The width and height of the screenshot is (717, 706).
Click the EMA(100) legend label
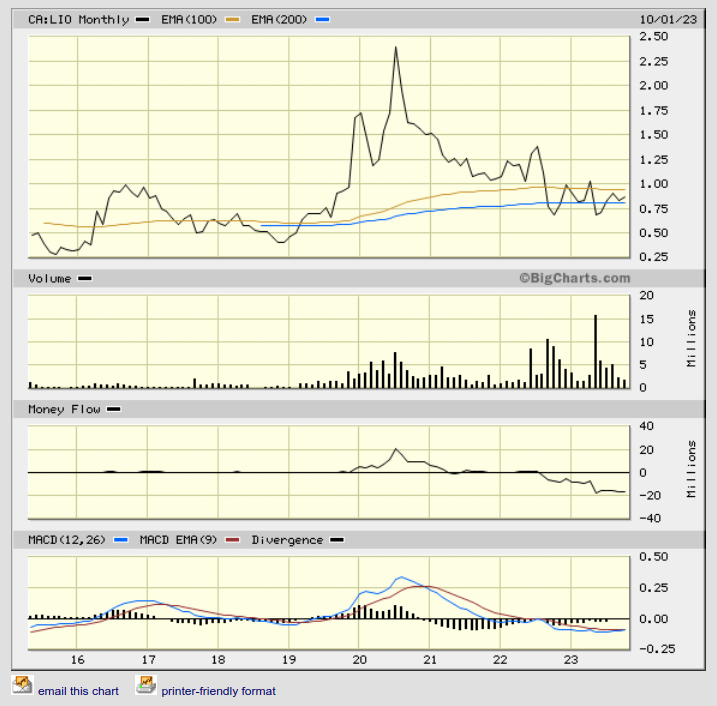tap(189, 20)
